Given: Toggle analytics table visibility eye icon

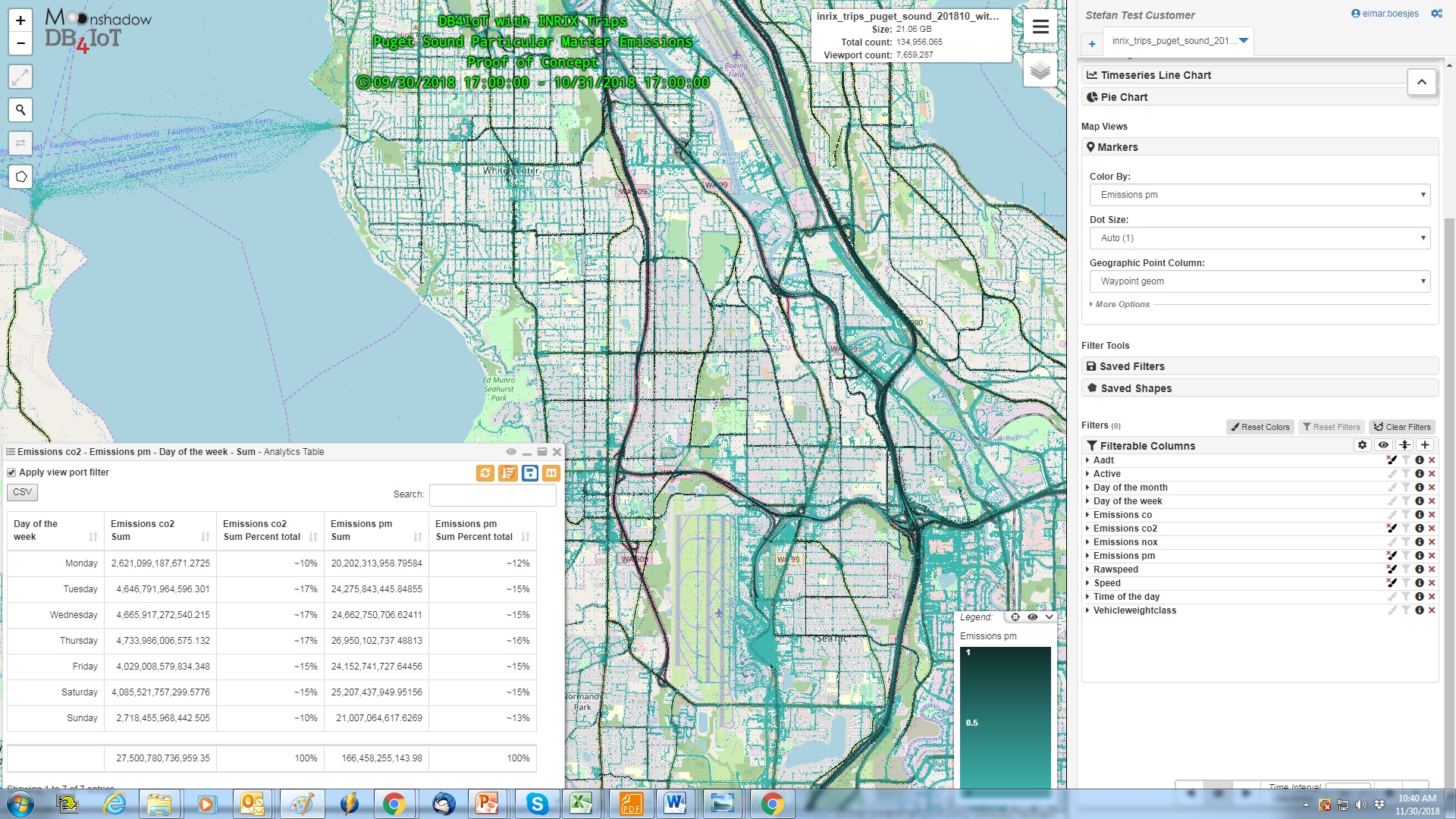Looking at the screenshot, I should pos(511,452).
